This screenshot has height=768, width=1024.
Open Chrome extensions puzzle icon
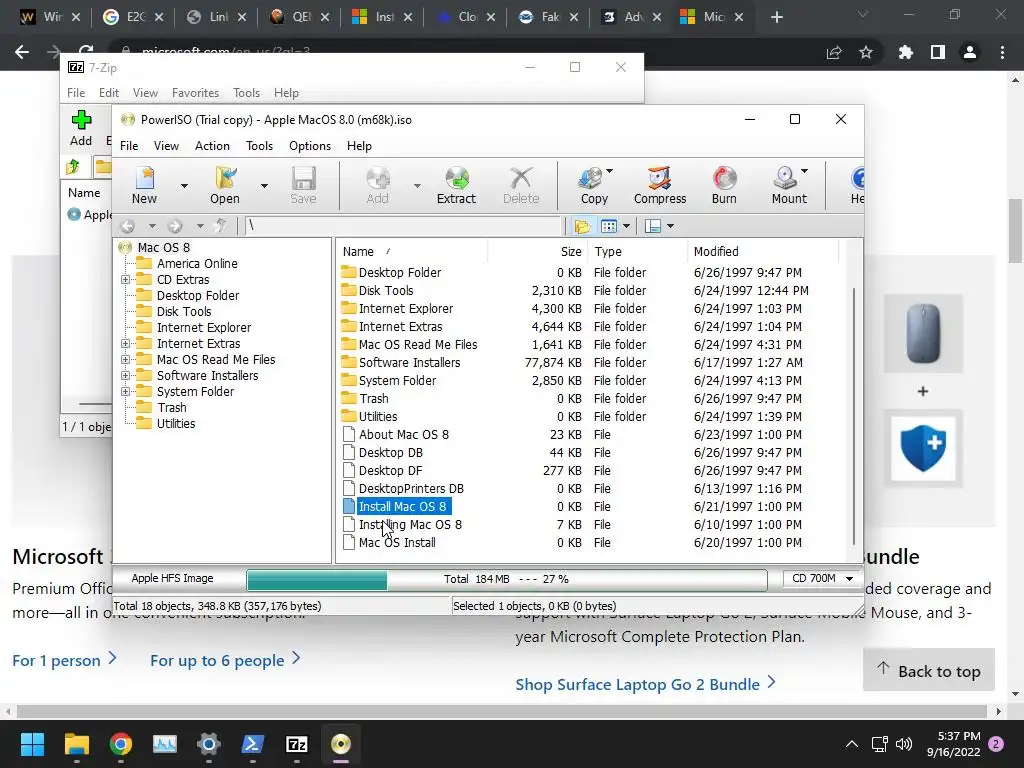[905, 52]
